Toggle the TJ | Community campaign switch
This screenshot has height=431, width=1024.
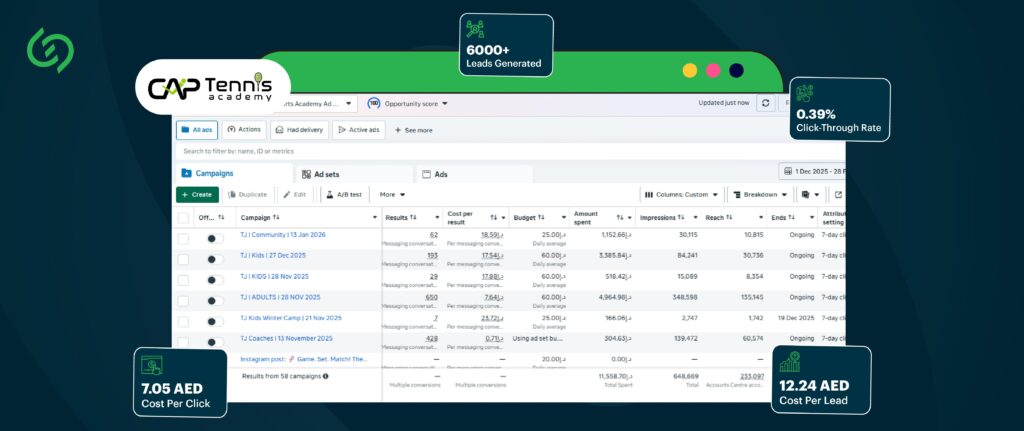[x=214, y=239]
